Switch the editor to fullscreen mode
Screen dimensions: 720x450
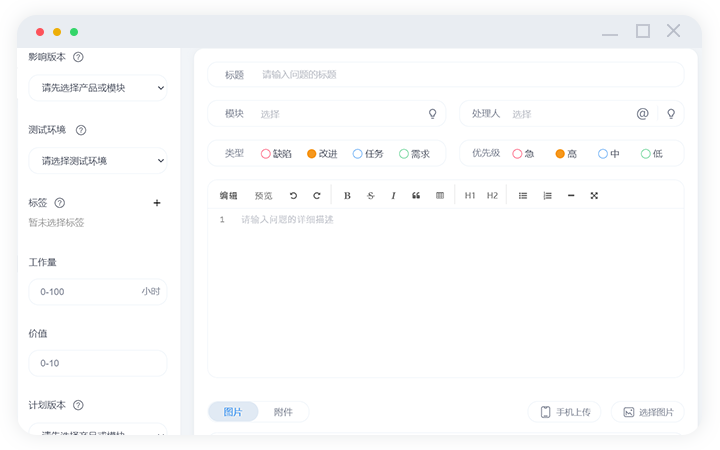[594, 195]
